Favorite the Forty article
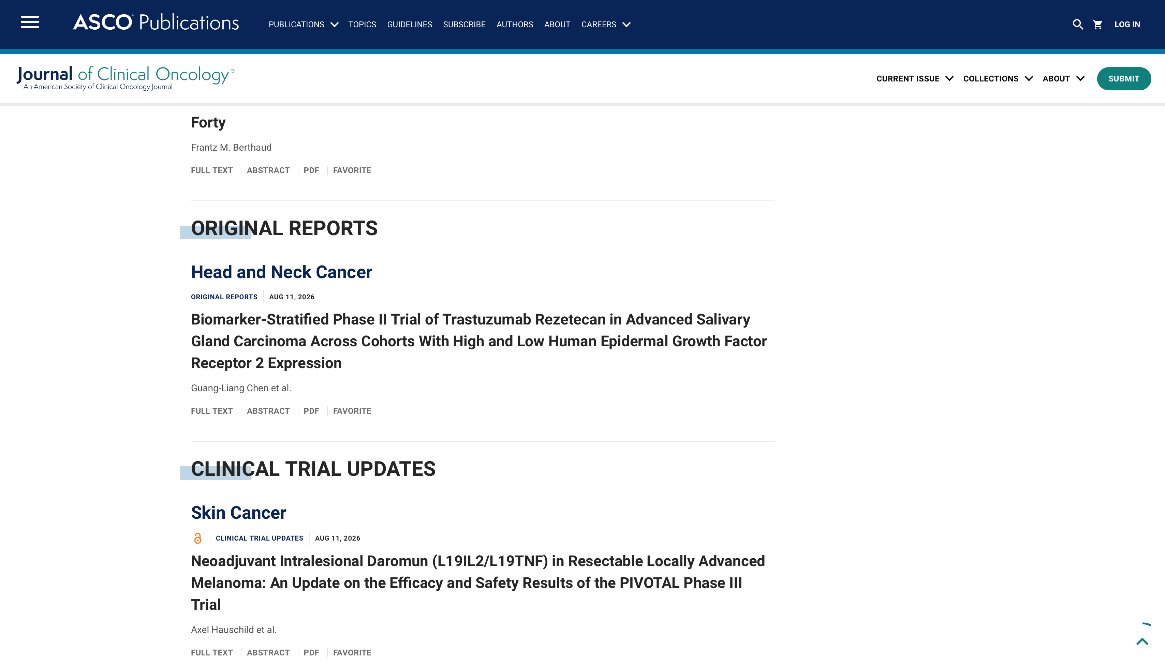Image resolution: width=1165 pixels, height=666 pixels. coord(352,170)
